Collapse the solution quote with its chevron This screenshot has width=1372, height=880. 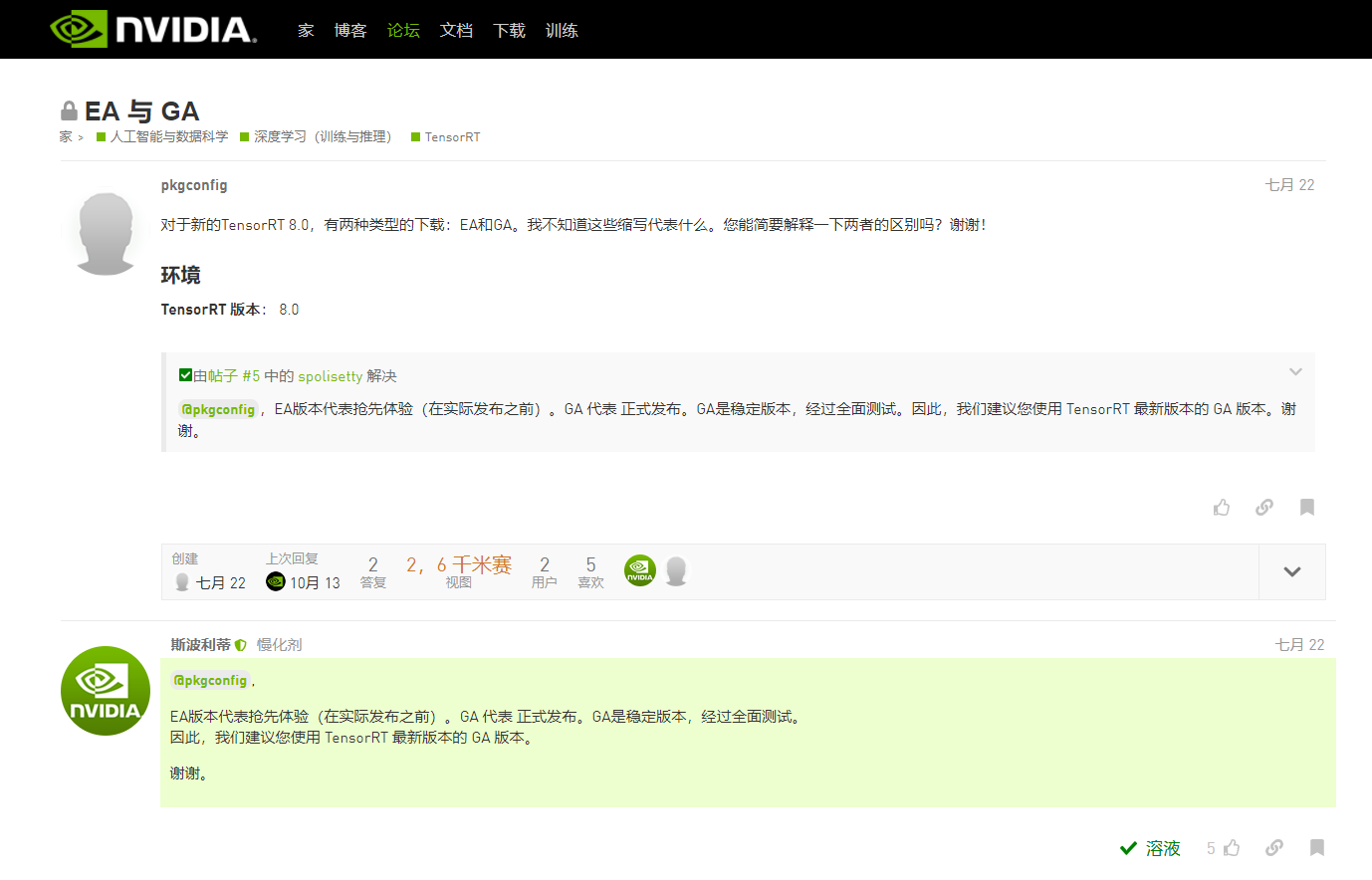[x=1295, y=370]
